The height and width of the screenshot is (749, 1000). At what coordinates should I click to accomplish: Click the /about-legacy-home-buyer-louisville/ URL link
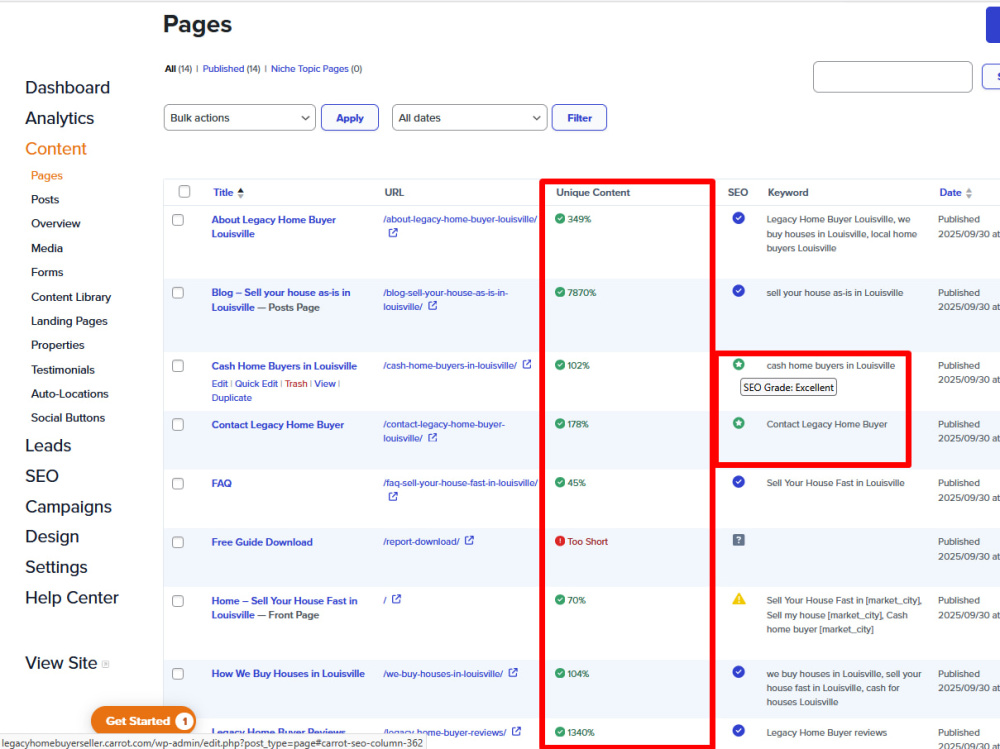(460, 219)
